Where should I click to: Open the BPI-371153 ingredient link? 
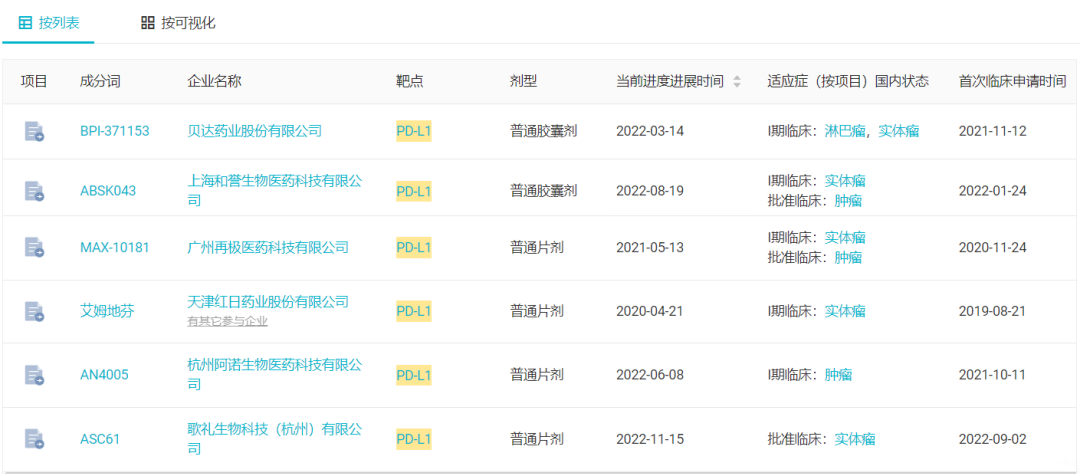114,131
